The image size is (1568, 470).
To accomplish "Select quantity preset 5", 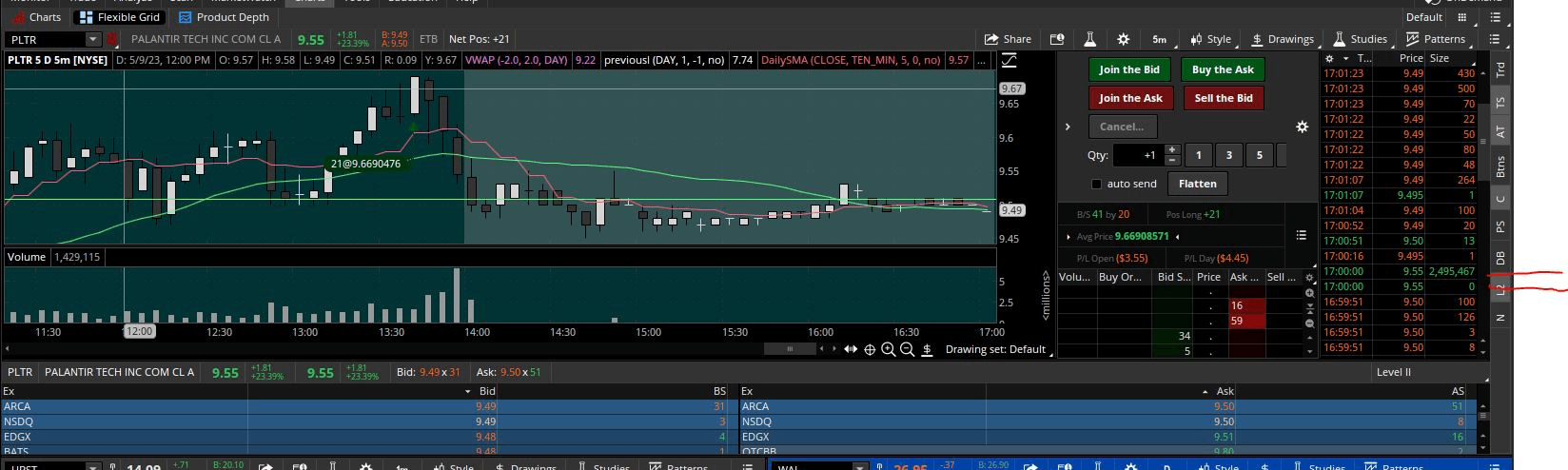I will coord(1259,155).
